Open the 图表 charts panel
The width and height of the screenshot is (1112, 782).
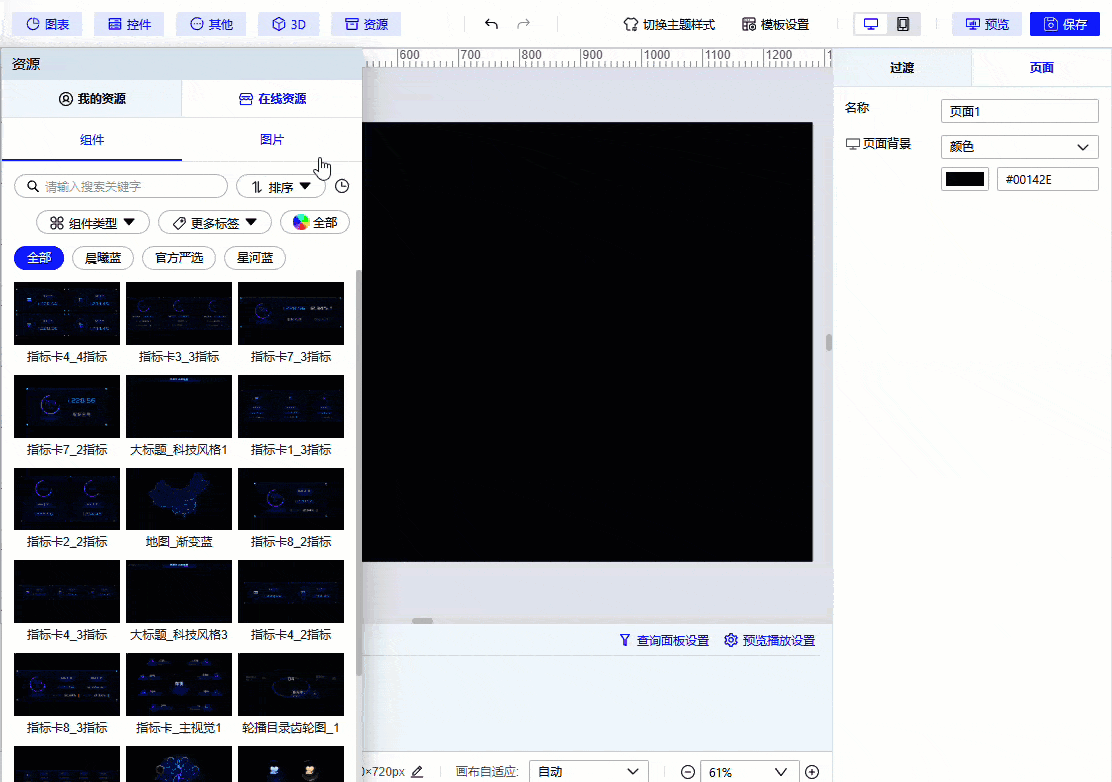[x=47, y=24]
